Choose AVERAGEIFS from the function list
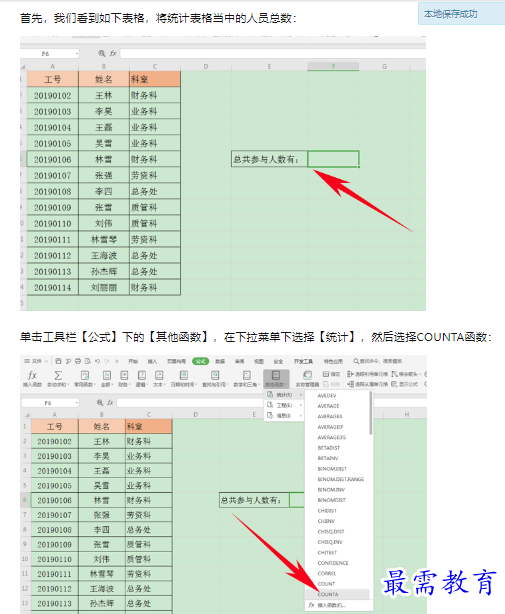 point(332,437)
